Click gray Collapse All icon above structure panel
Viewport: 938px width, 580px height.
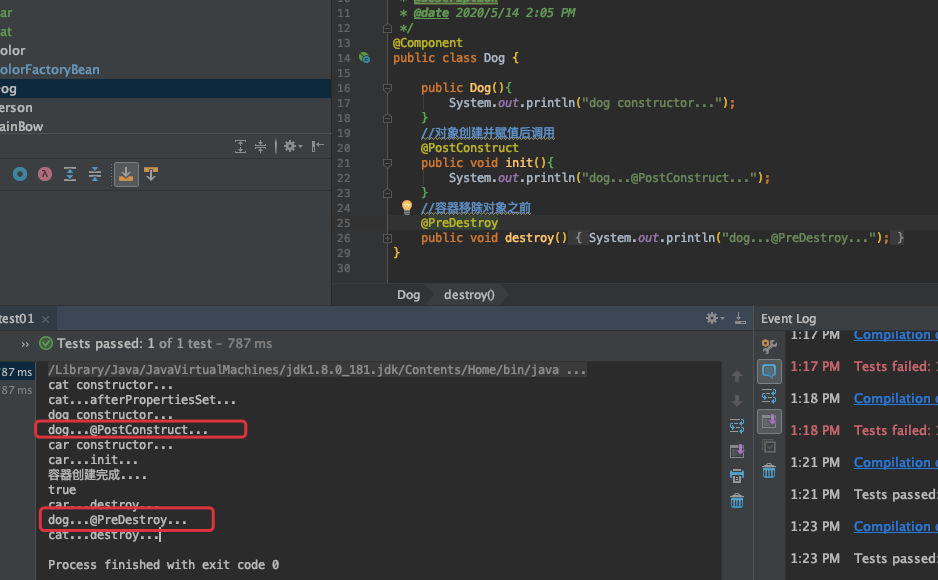(x=260, y=146)
